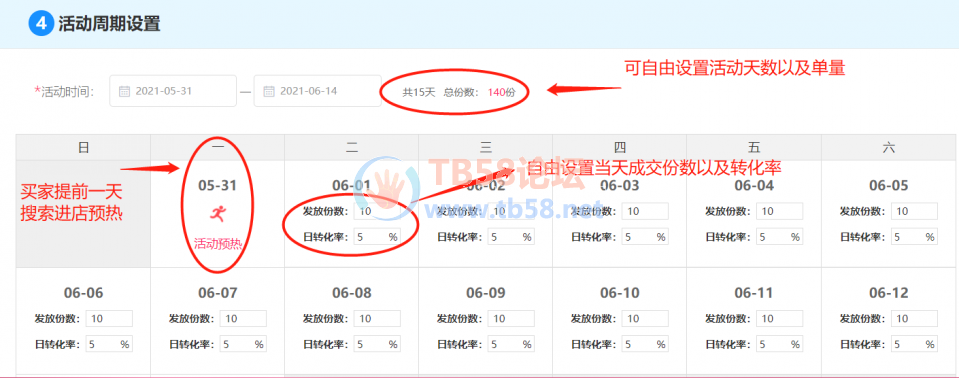Click the 06-12 date label
Screen dimensions: 959x378
889,293
